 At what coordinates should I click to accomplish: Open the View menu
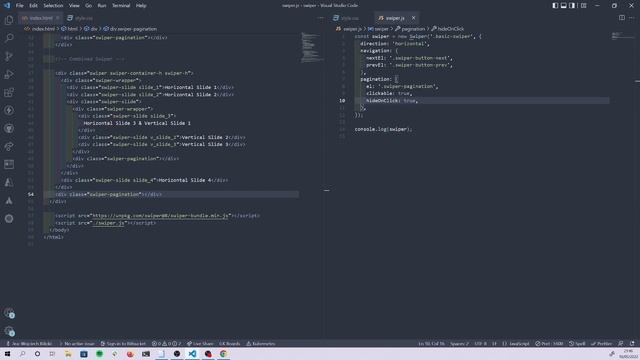[74, 6]
